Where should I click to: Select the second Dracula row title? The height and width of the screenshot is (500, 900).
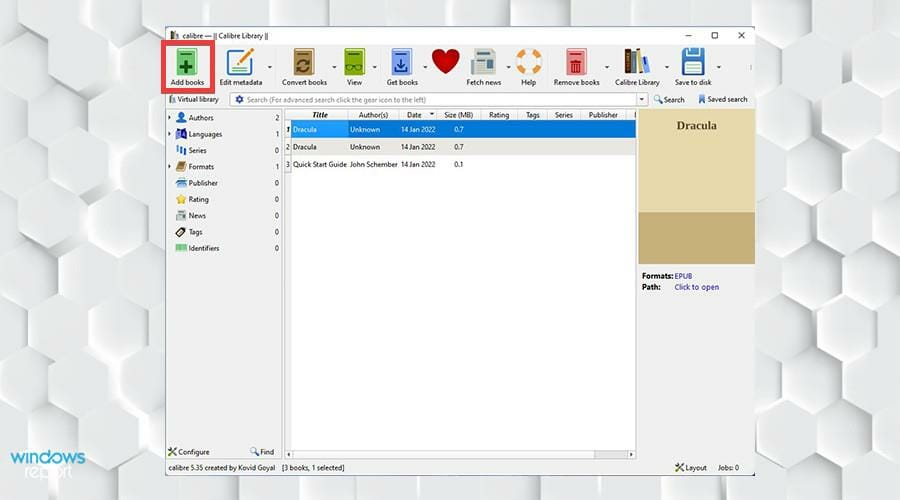(x=304, y=147)
